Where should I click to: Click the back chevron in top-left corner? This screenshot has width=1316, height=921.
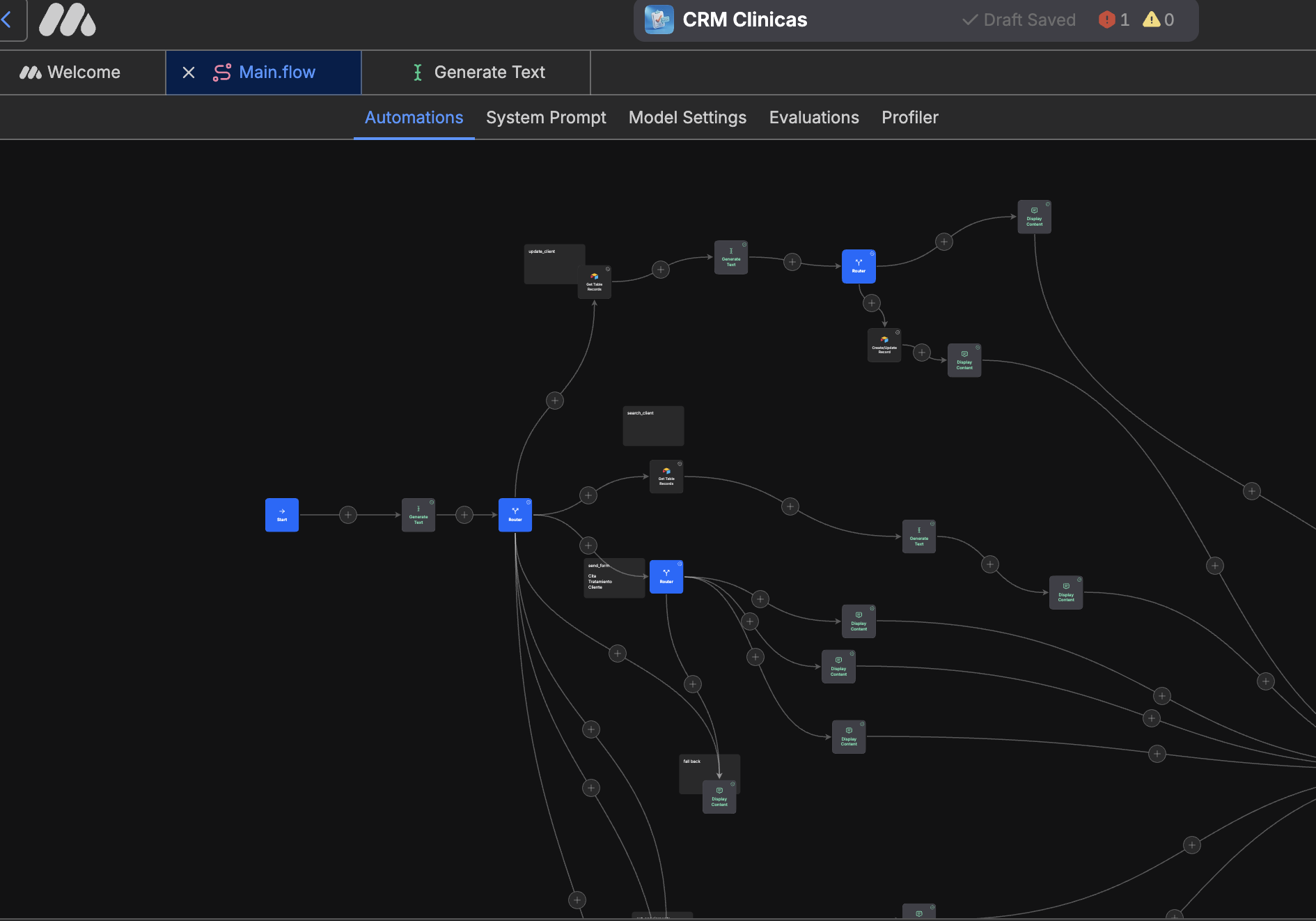7,20
